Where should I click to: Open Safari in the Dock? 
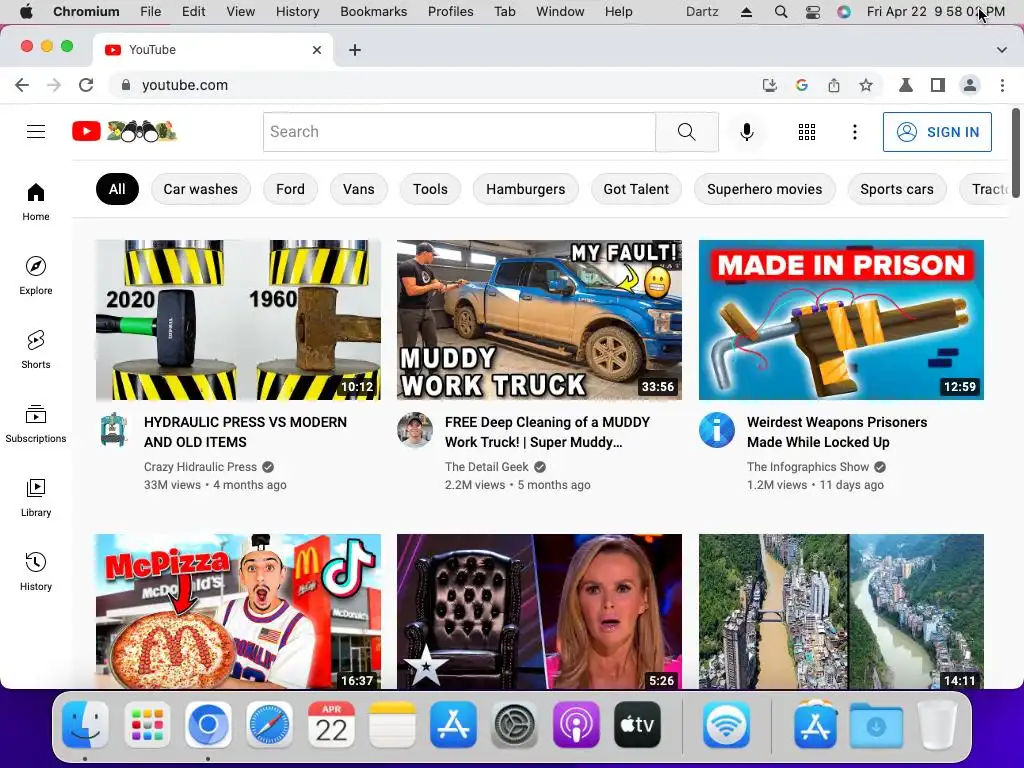tap(269, 725)
